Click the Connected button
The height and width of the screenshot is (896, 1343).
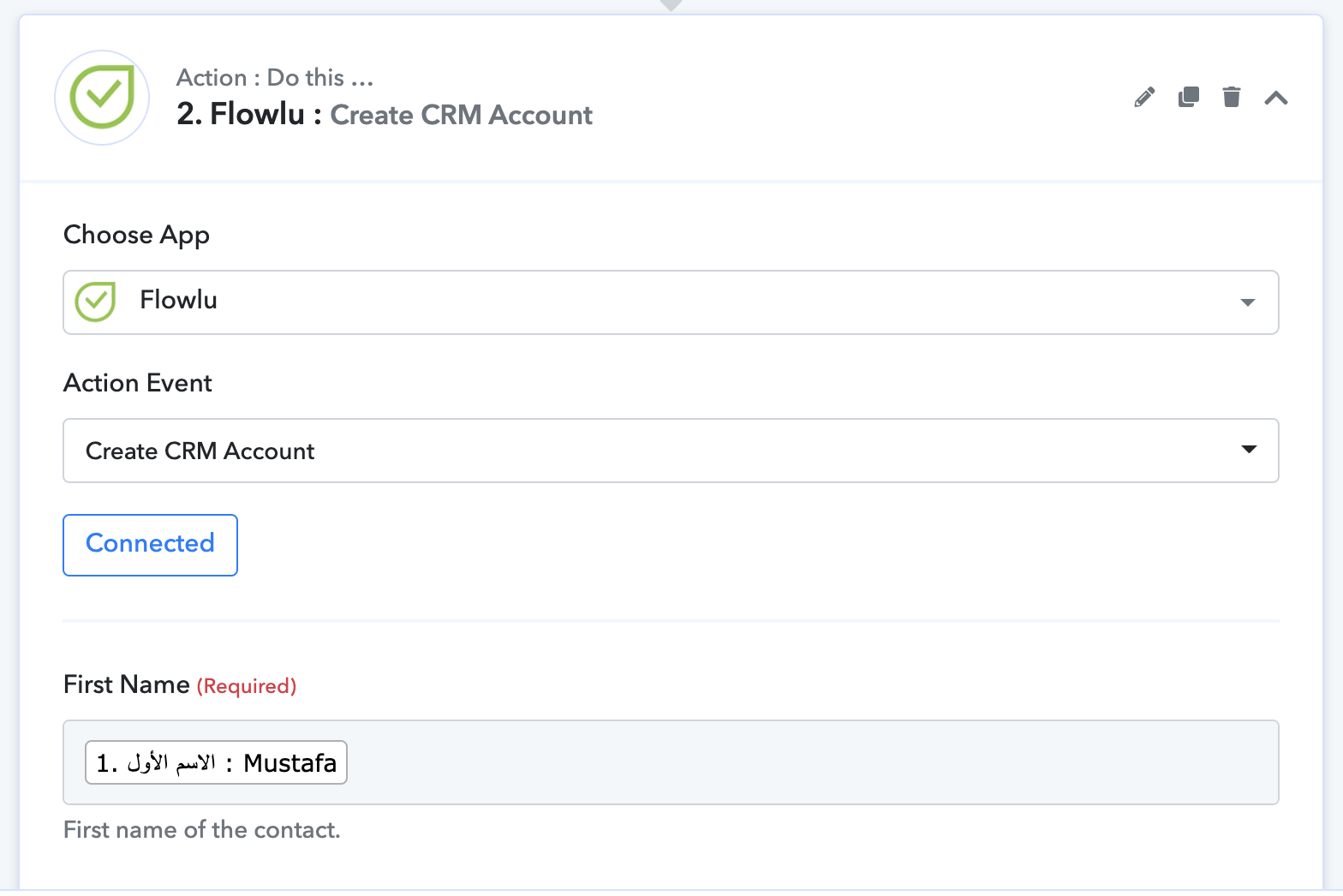(150, 545)
